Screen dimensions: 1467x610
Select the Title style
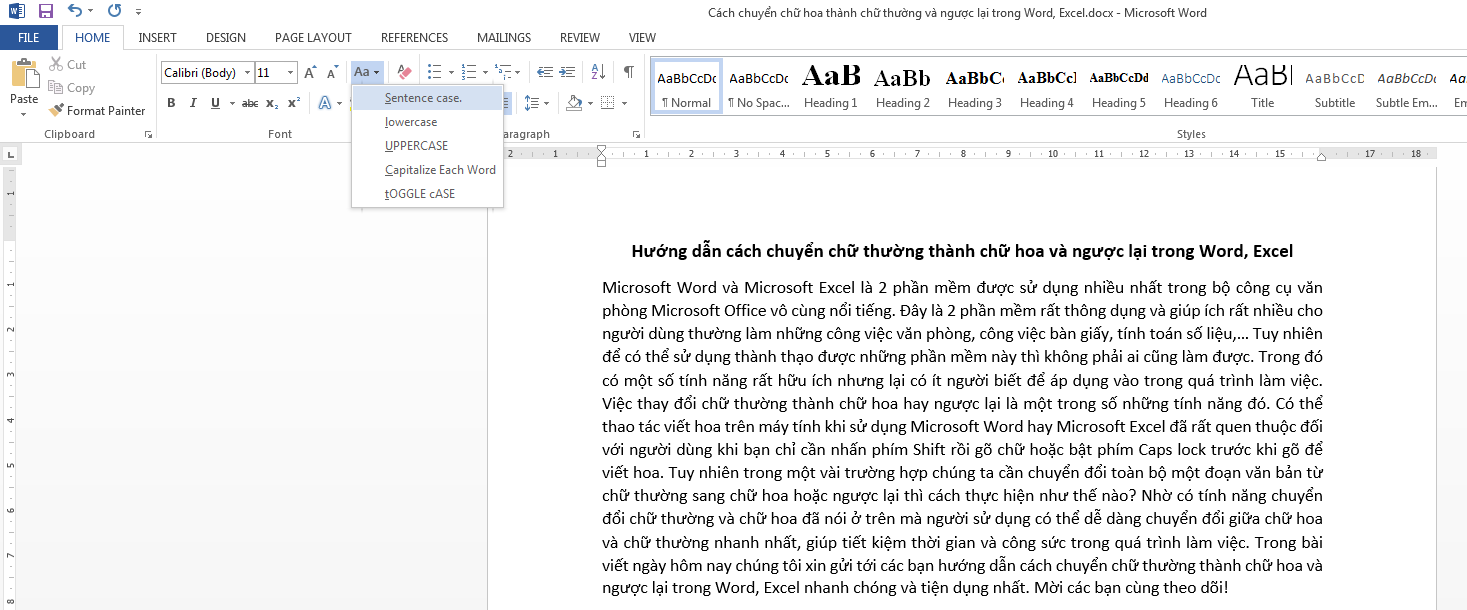[x=1262, y=85]
